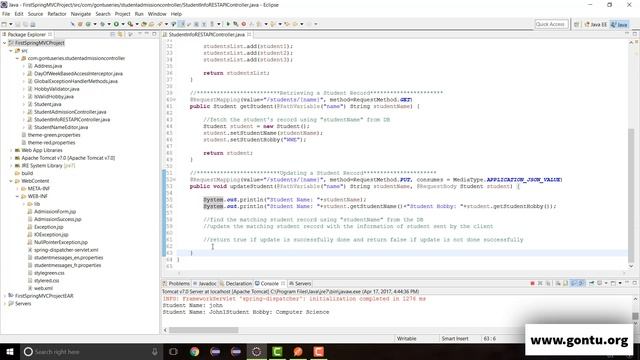Viewport: 640px width, 360px height.
Task: Click the green Run toolbar button
Action: point(116,24)
